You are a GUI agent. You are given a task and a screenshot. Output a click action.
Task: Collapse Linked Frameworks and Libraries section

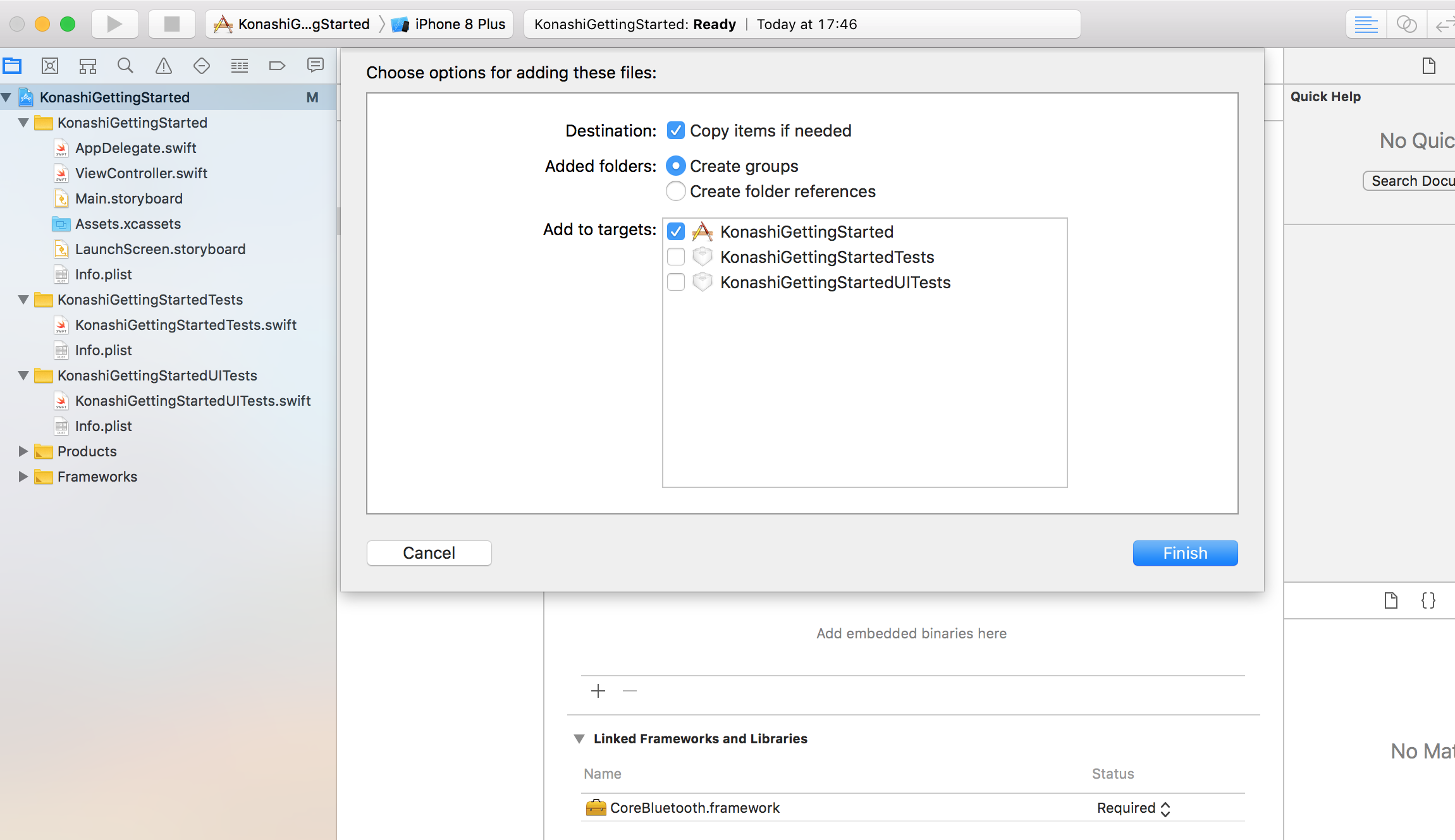[579, 739]
